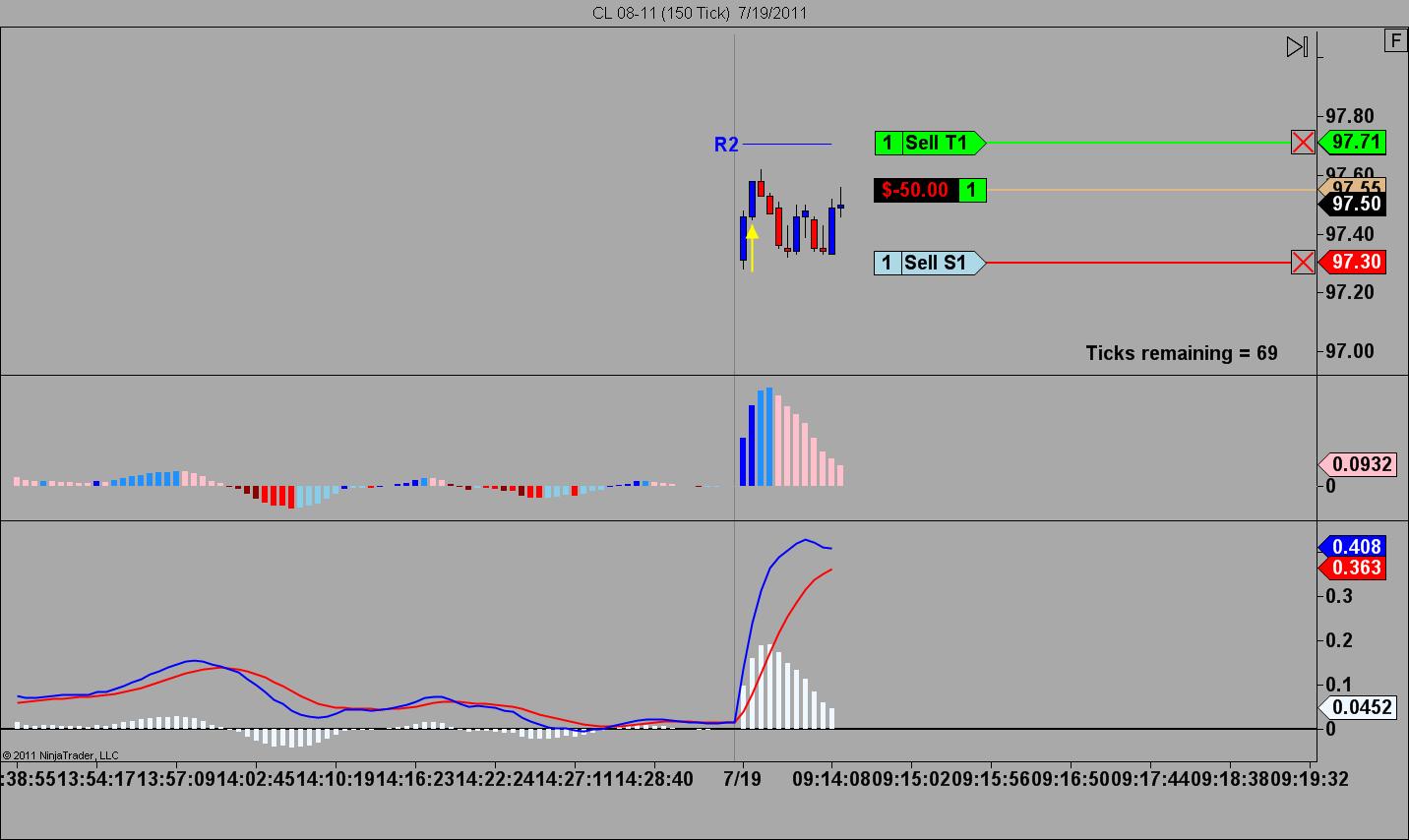Click the red 0.363 signal value marker
Viewport: 1409px width, 840px height.
[1353, 568]
